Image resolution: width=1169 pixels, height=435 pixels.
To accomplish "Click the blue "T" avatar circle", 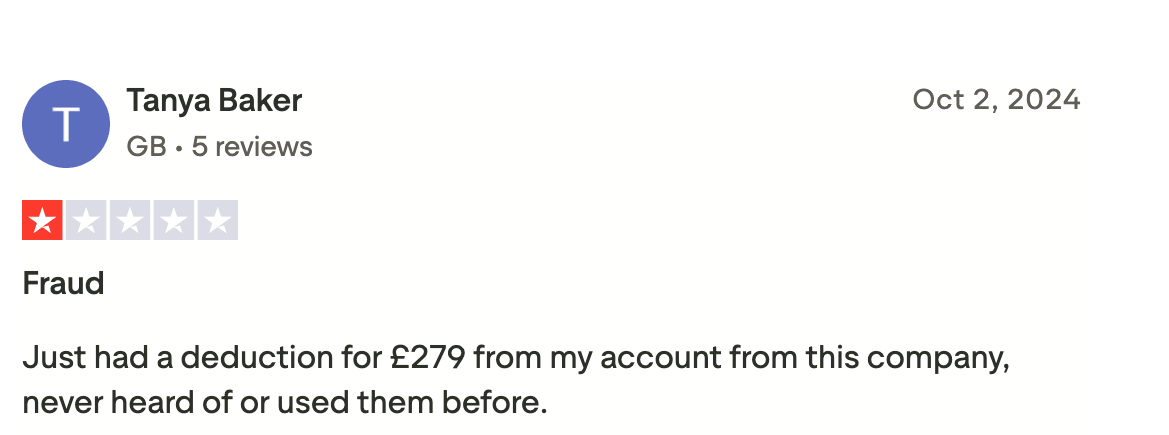I will (66, 124).
